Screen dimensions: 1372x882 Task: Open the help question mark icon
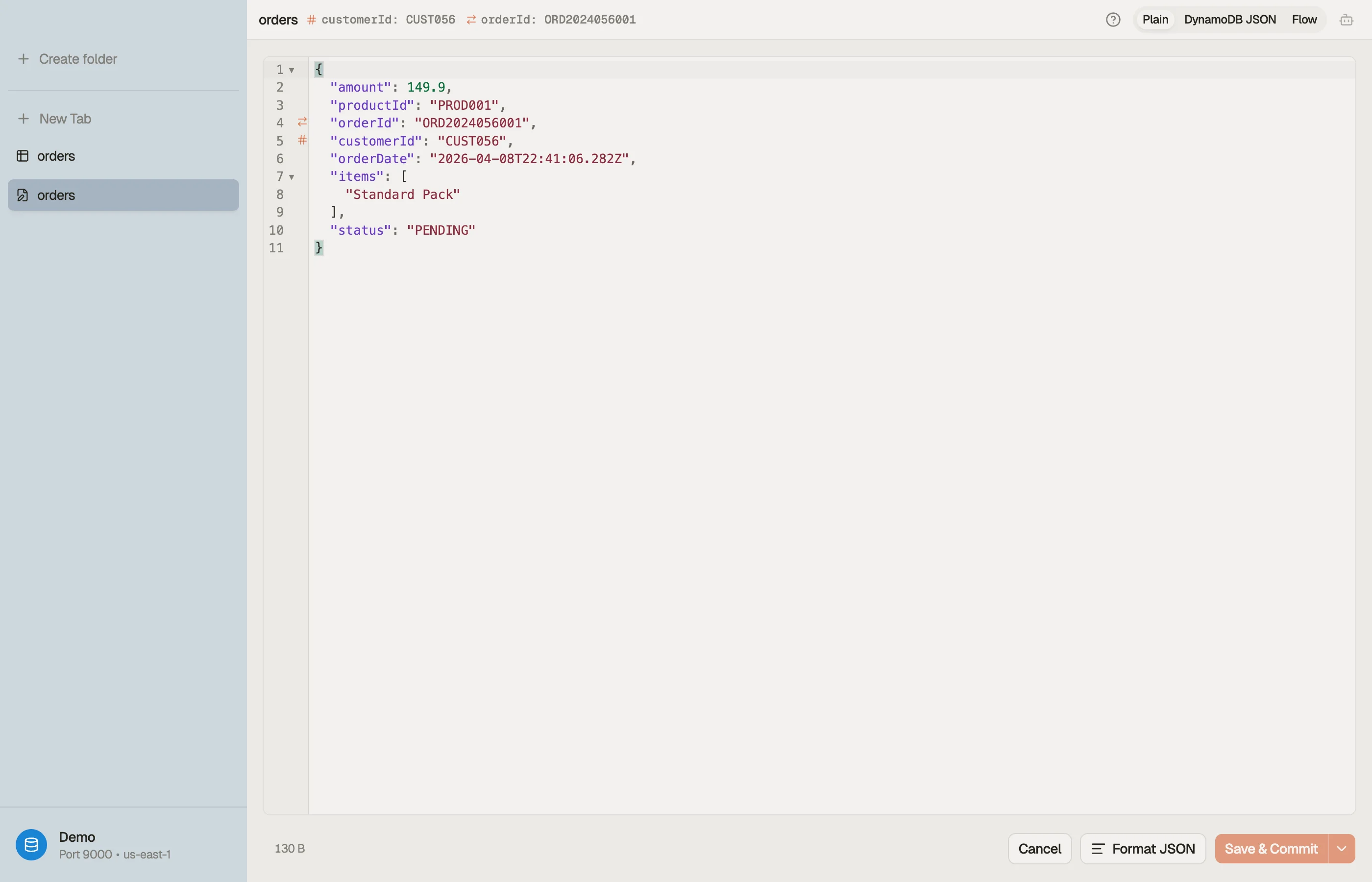(1113, 20)
